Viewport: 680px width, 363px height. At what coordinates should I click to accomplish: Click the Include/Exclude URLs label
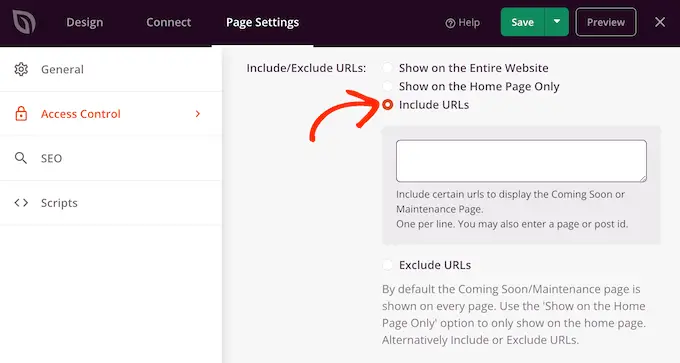[x=306, y=68]
